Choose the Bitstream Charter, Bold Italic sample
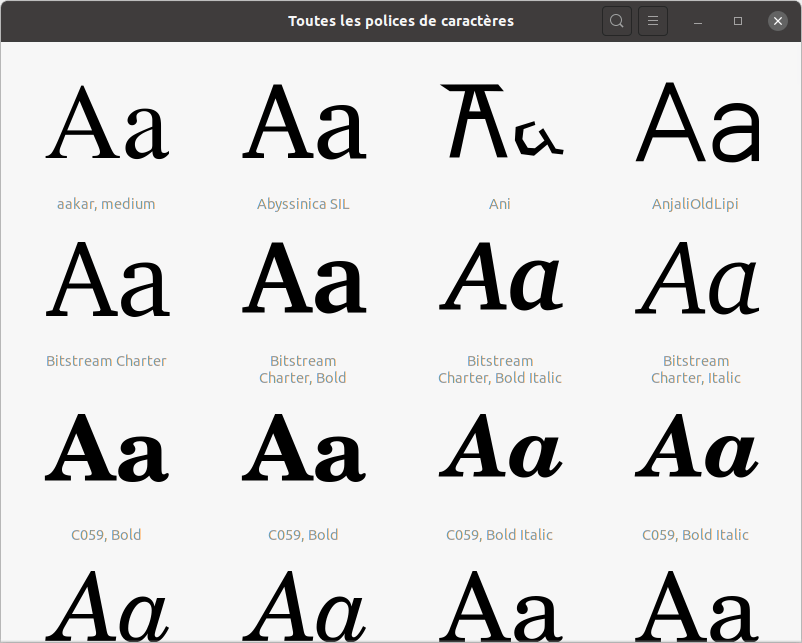This screenshot has width=802, height=643. 500,279
